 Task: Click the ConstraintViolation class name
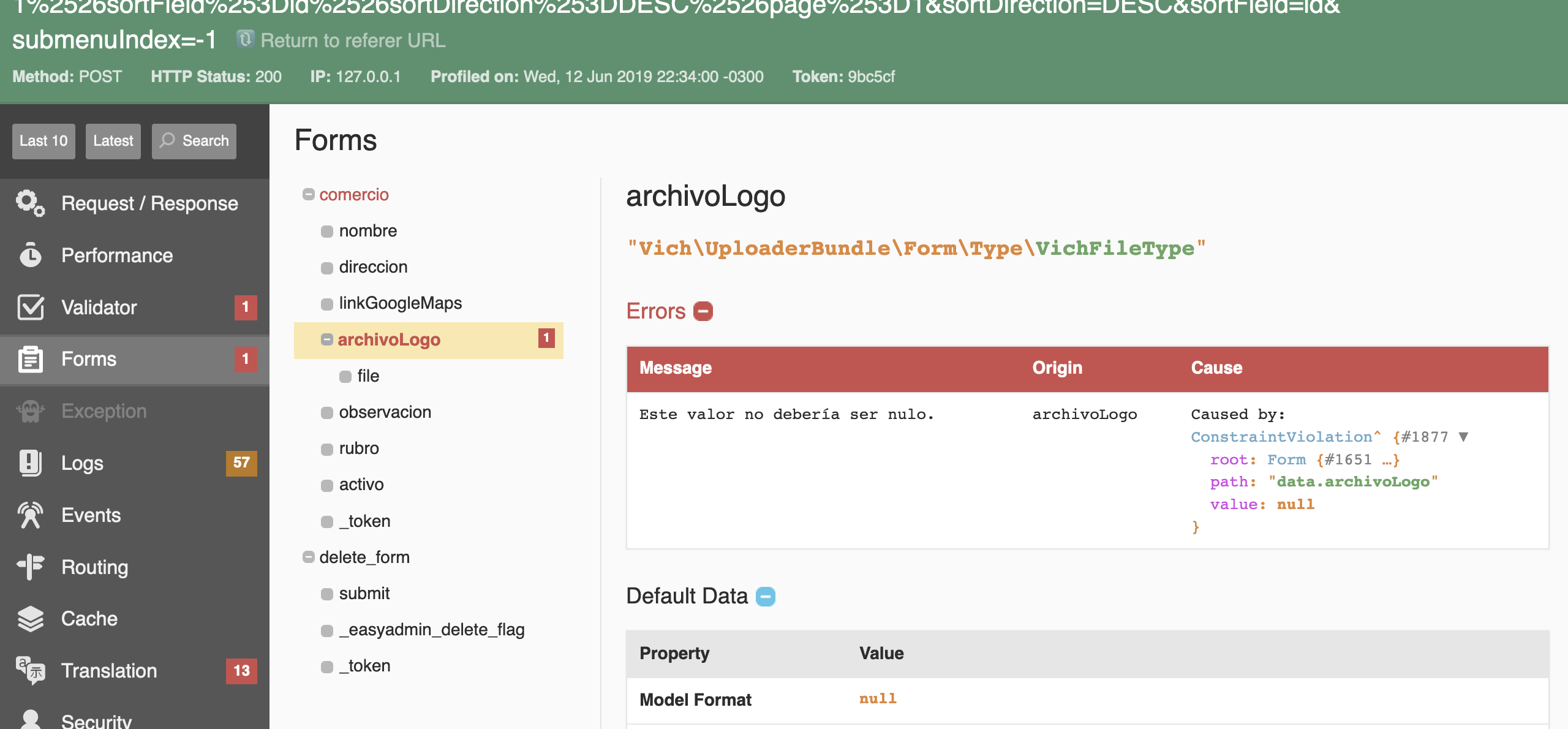point(1281,437)
